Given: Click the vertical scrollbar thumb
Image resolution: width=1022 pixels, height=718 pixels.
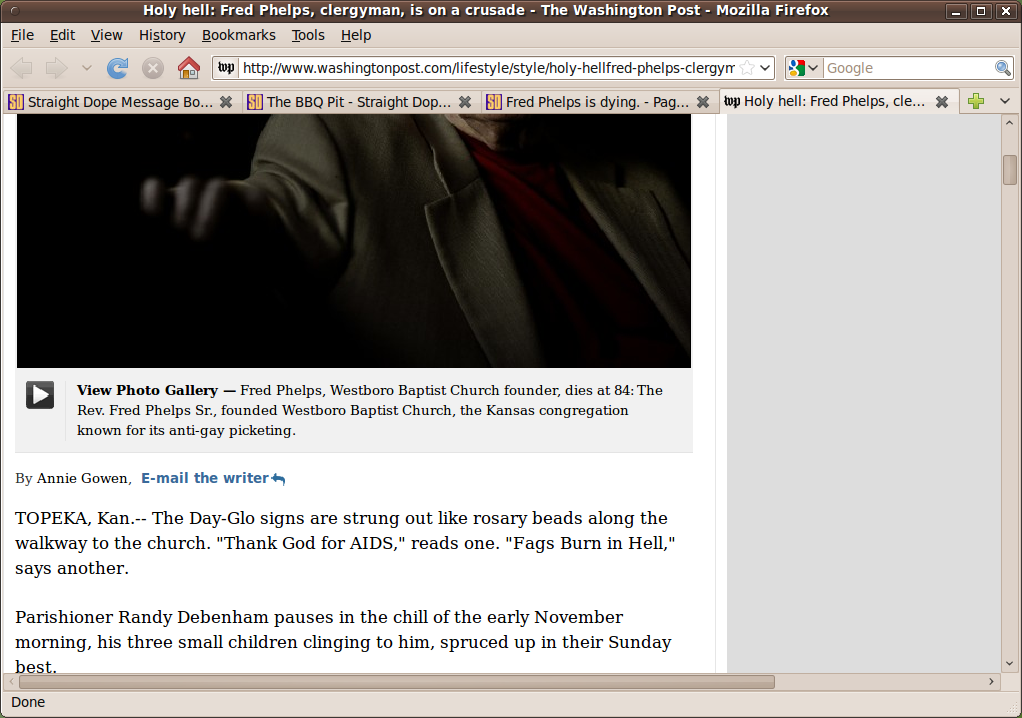Looking at the screenshot, I should coord(1010,170).
